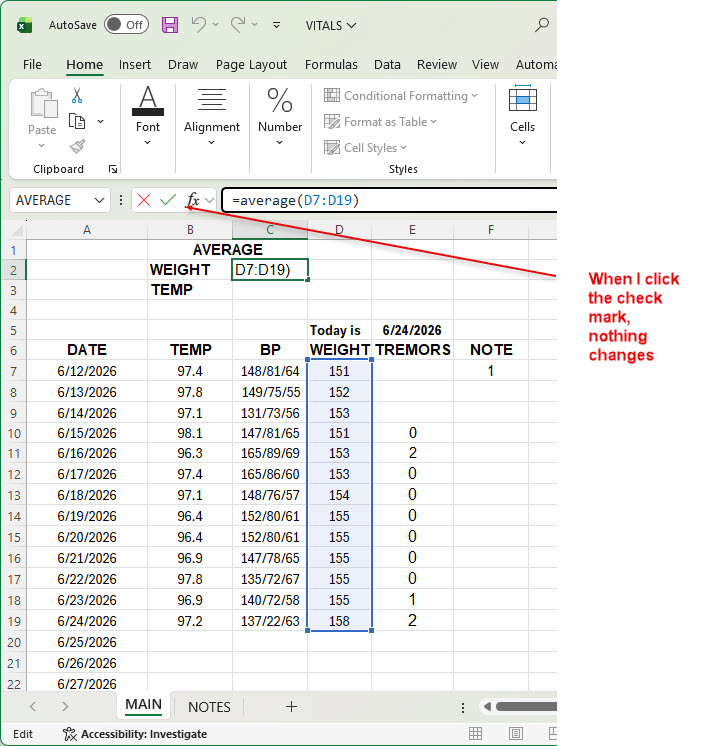This screenshot has height=746, width=710.
Task: Open Cell Styles menu
Action: tap(365, 148)
